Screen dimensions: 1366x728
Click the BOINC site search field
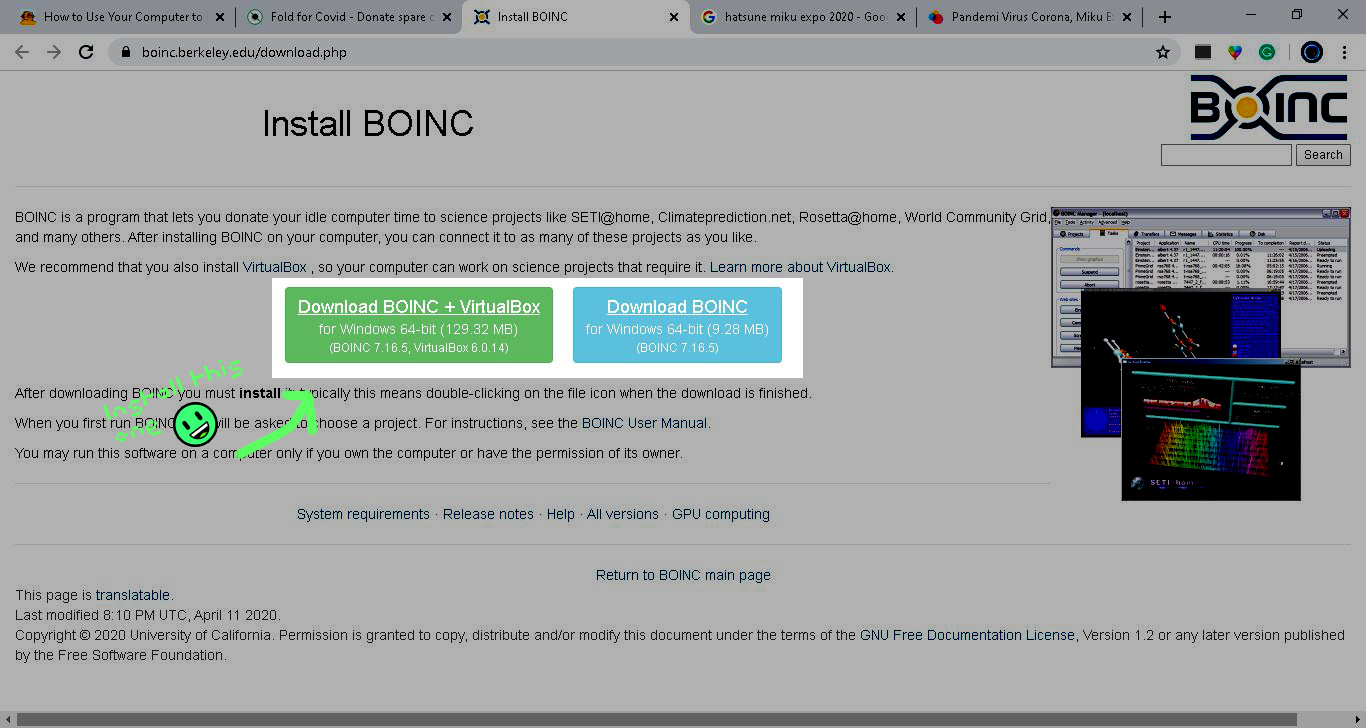click(1226, 155)
